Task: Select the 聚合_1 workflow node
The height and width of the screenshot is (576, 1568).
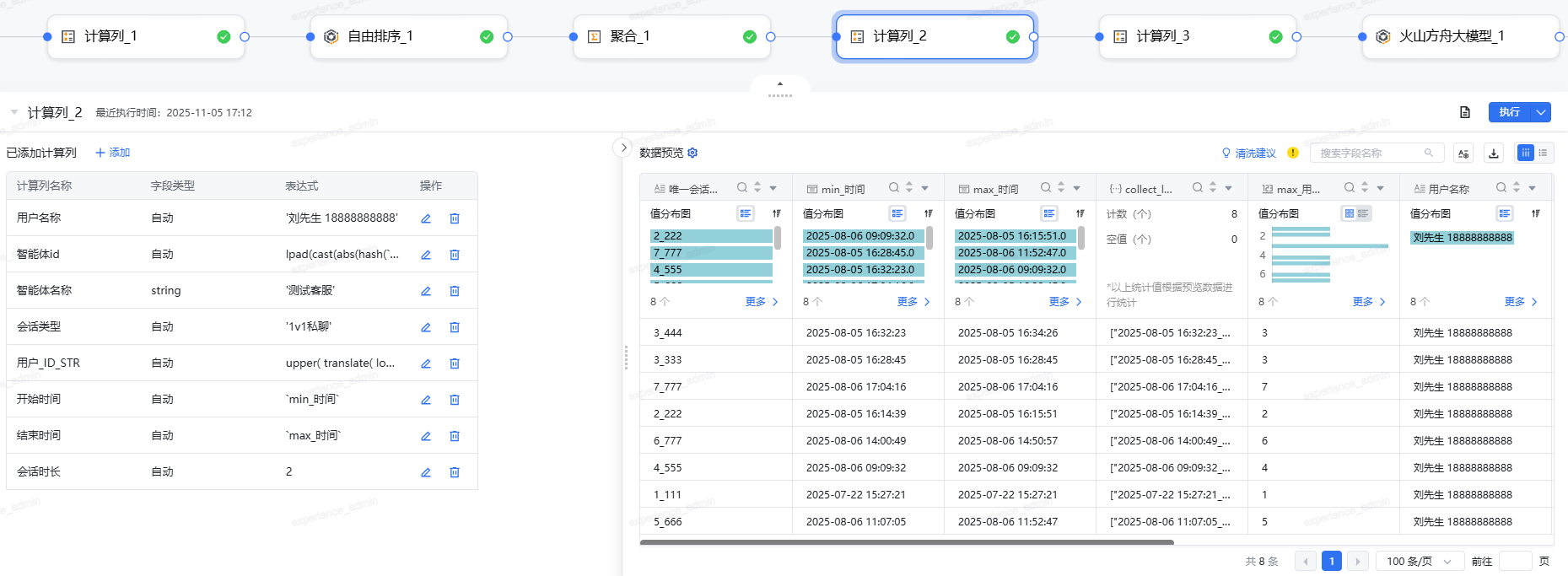Action: [671, 36]
